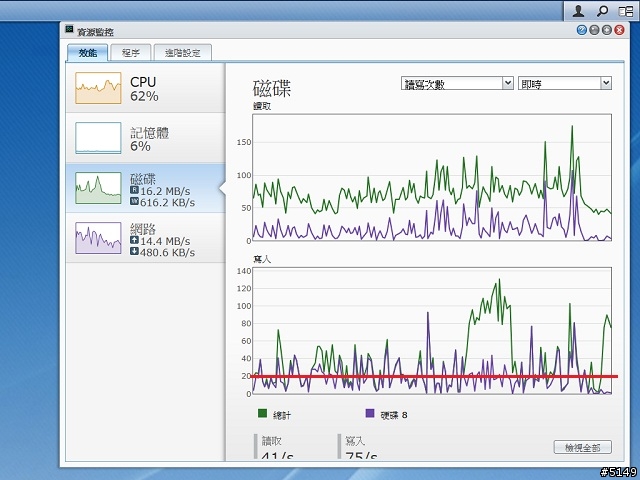Switch to the 程序 processes tab

pyautogui.click(x=131, y=53)
